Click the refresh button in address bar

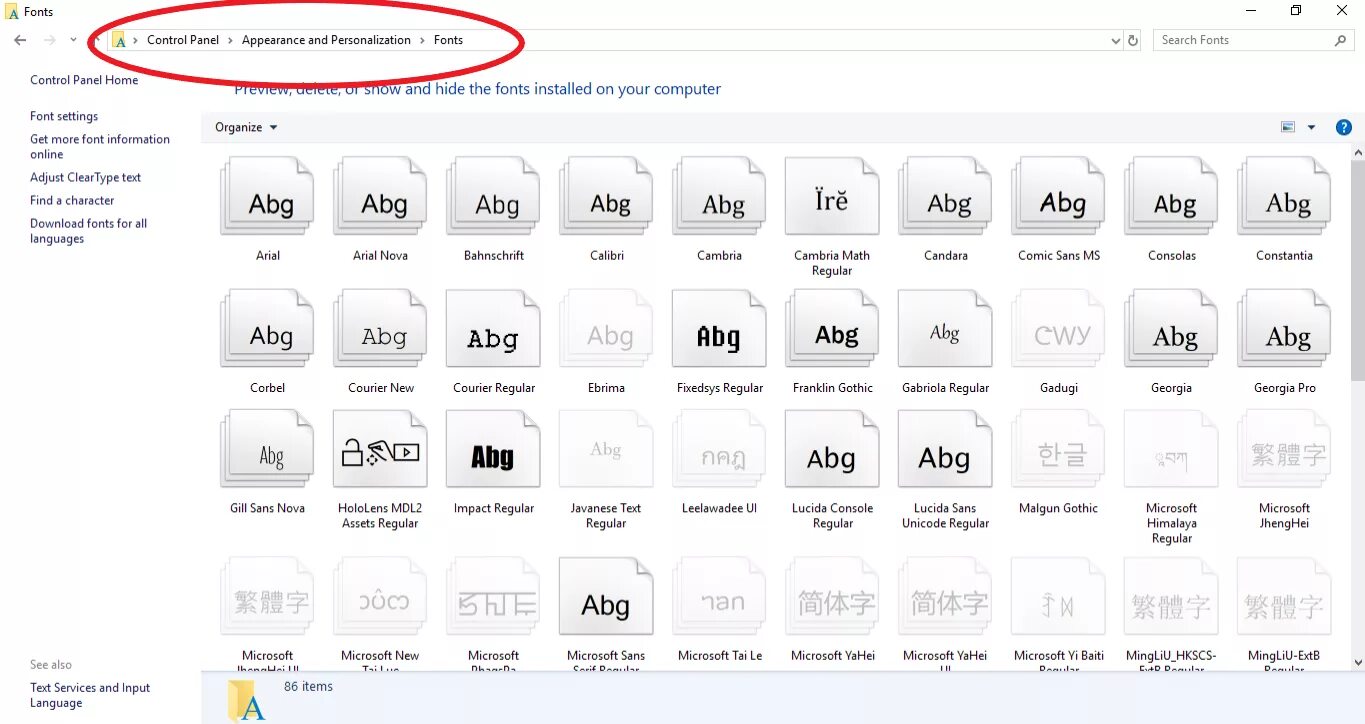(1133, 40)
